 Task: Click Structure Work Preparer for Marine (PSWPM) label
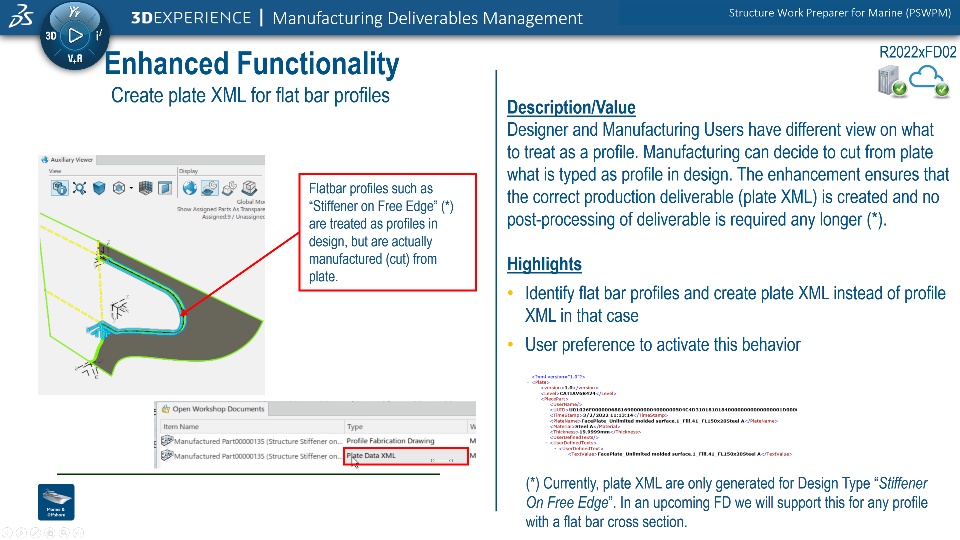pos(839,13)
